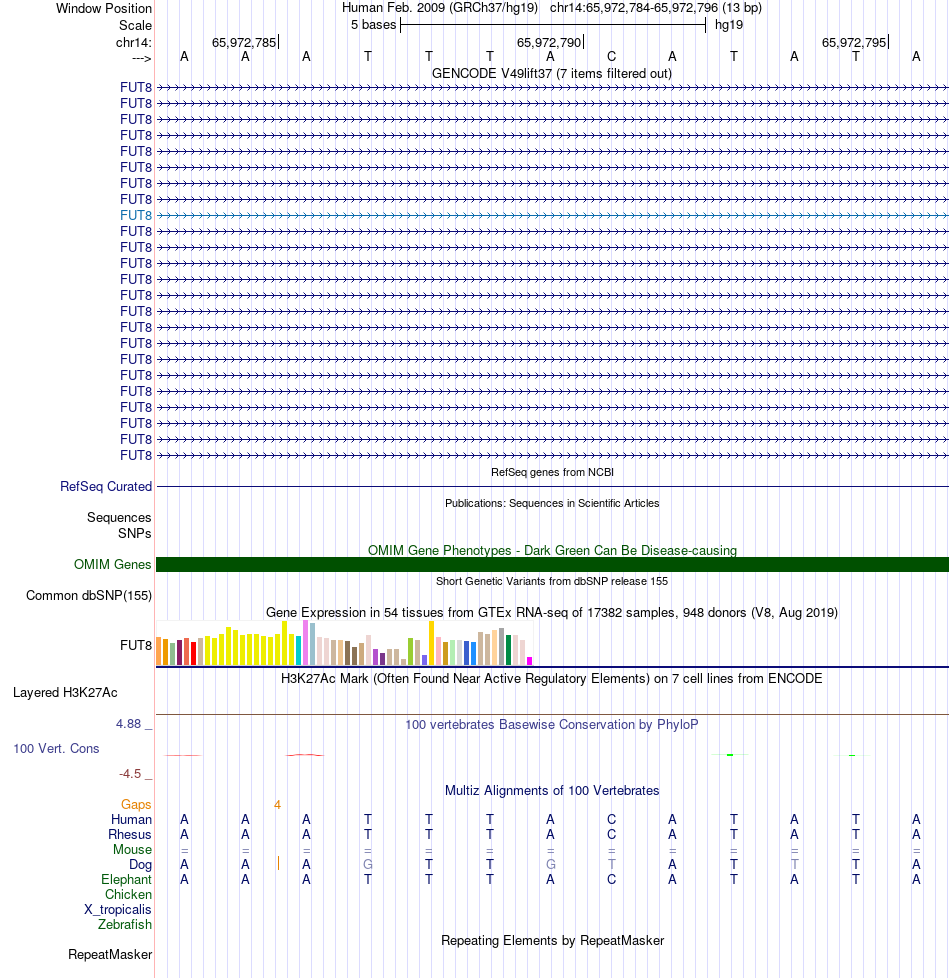Click the 'C' base in the top ruler row
Viewport: 950px width, 978px height.
[611, 57]
